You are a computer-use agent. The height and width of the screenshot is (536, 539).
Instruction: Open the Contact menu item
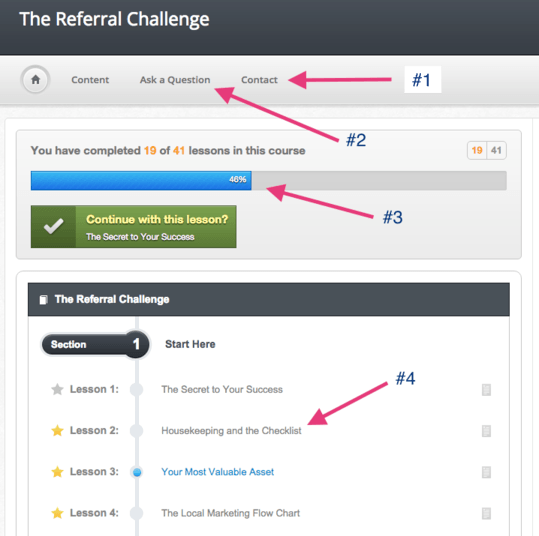tap(259, 80)
